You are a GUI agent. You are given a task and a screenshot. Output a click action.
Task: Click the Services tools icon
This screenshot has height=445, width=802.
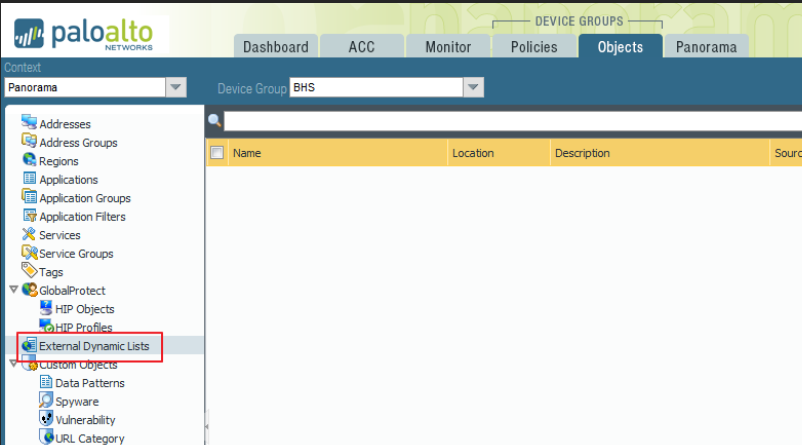29,234
